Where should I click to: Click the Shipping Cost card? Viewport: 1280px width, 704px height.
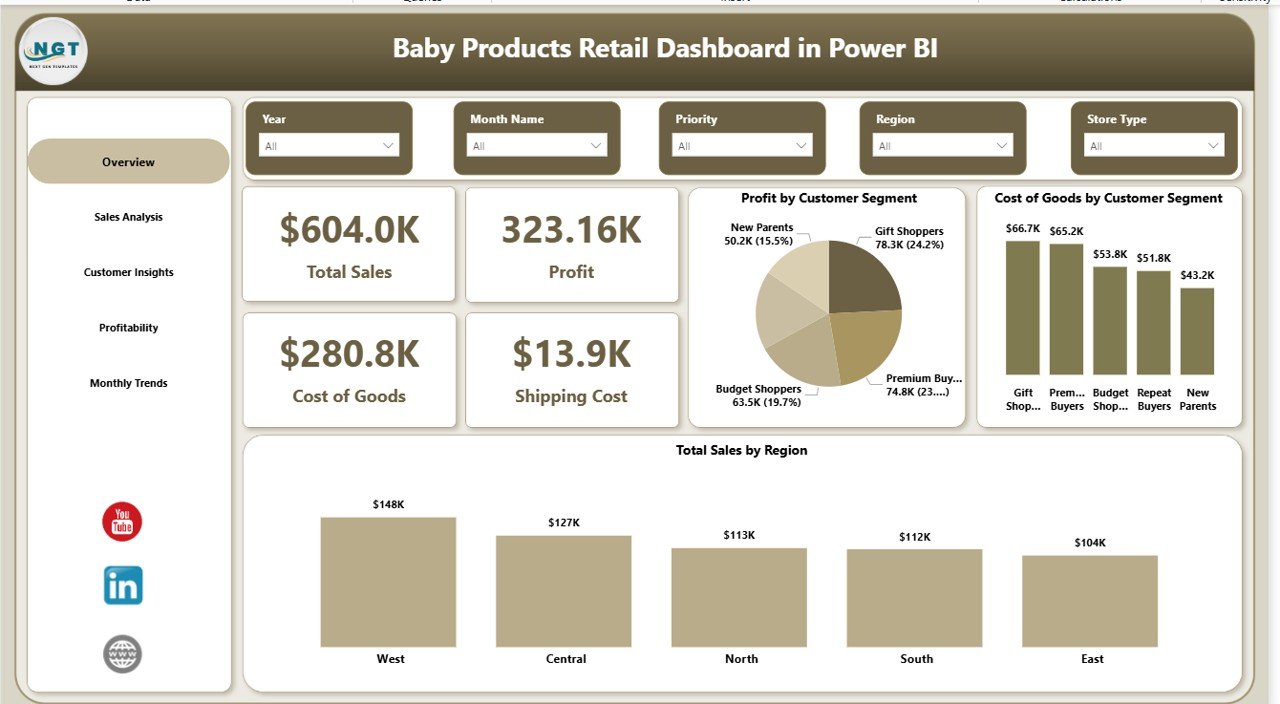point(571,369)
